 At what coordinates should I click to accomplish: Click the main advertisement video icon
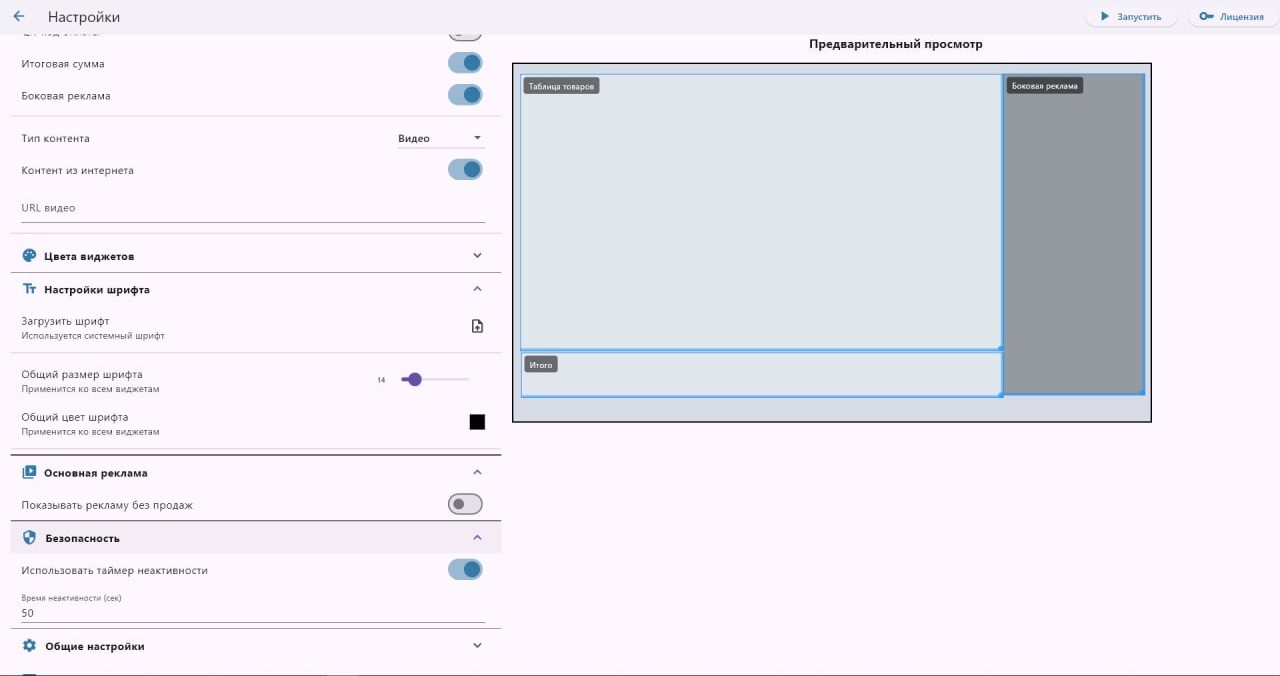(29, 472)
